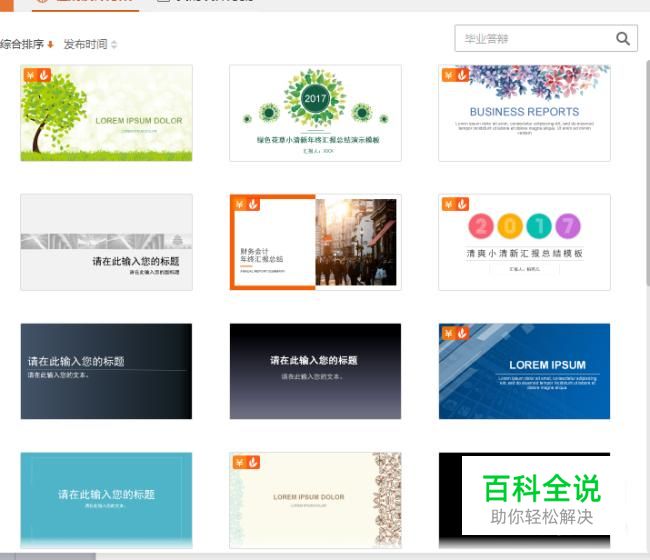This screenshot has width=650, height=560.
Task: Click paid badge on cream floral template
Action: click(246, 462)
